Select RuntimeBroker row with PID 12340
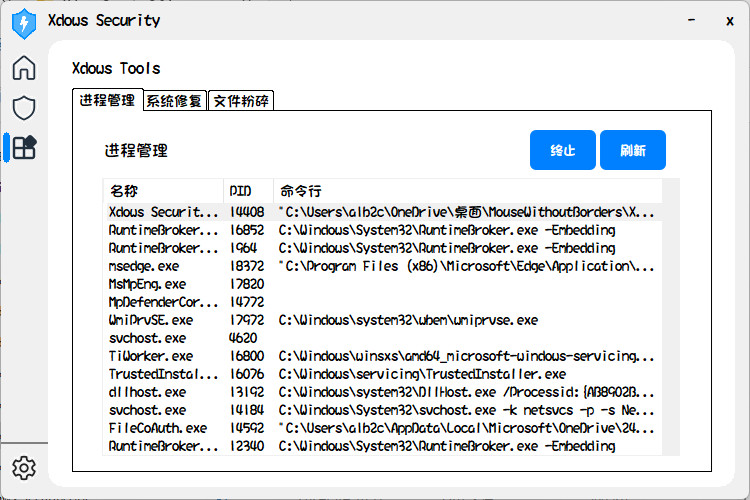 tap(383, 446)
